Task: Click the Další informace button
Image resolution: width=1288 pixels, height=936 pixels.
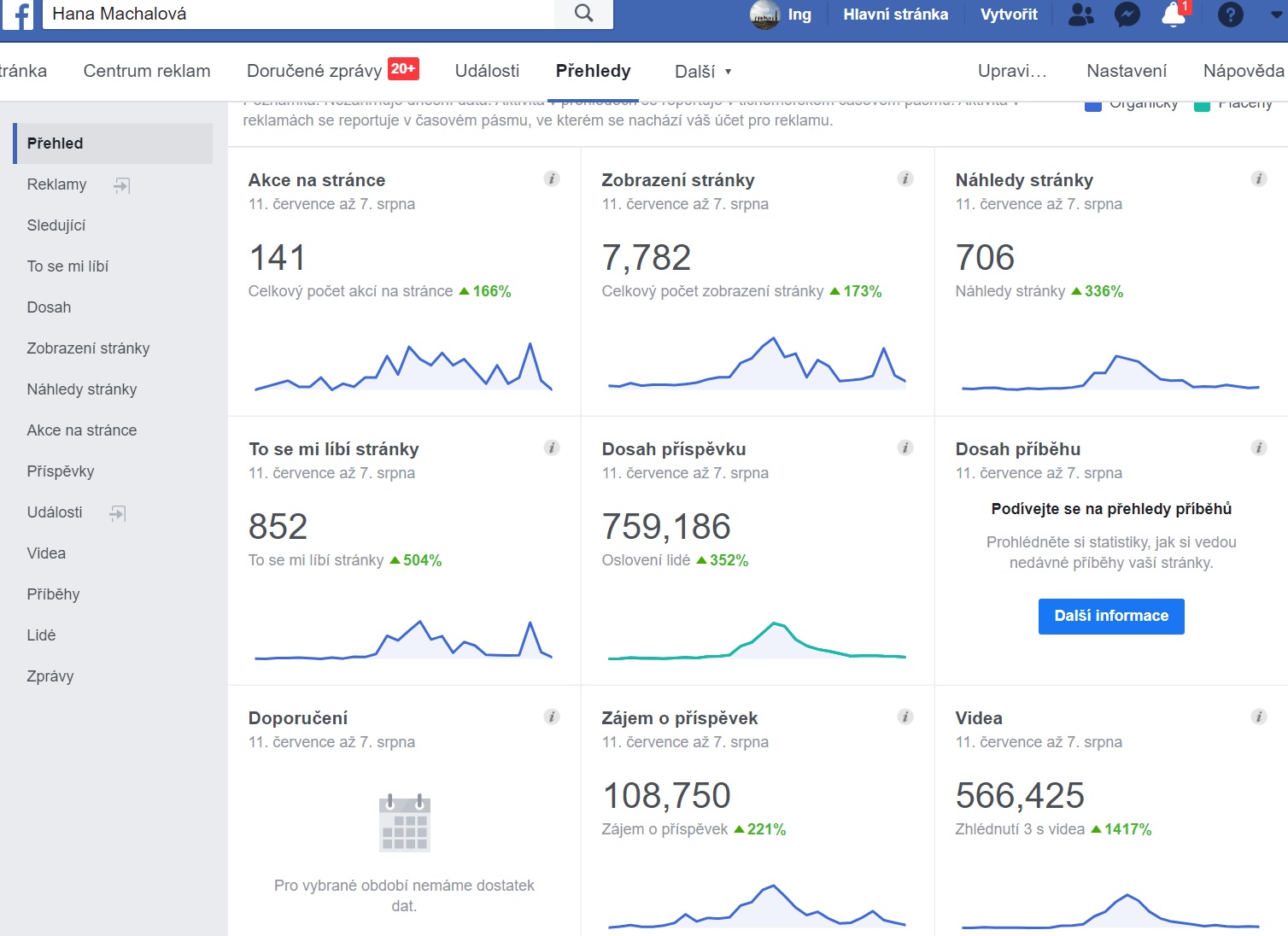Action: coord(1111,617)
